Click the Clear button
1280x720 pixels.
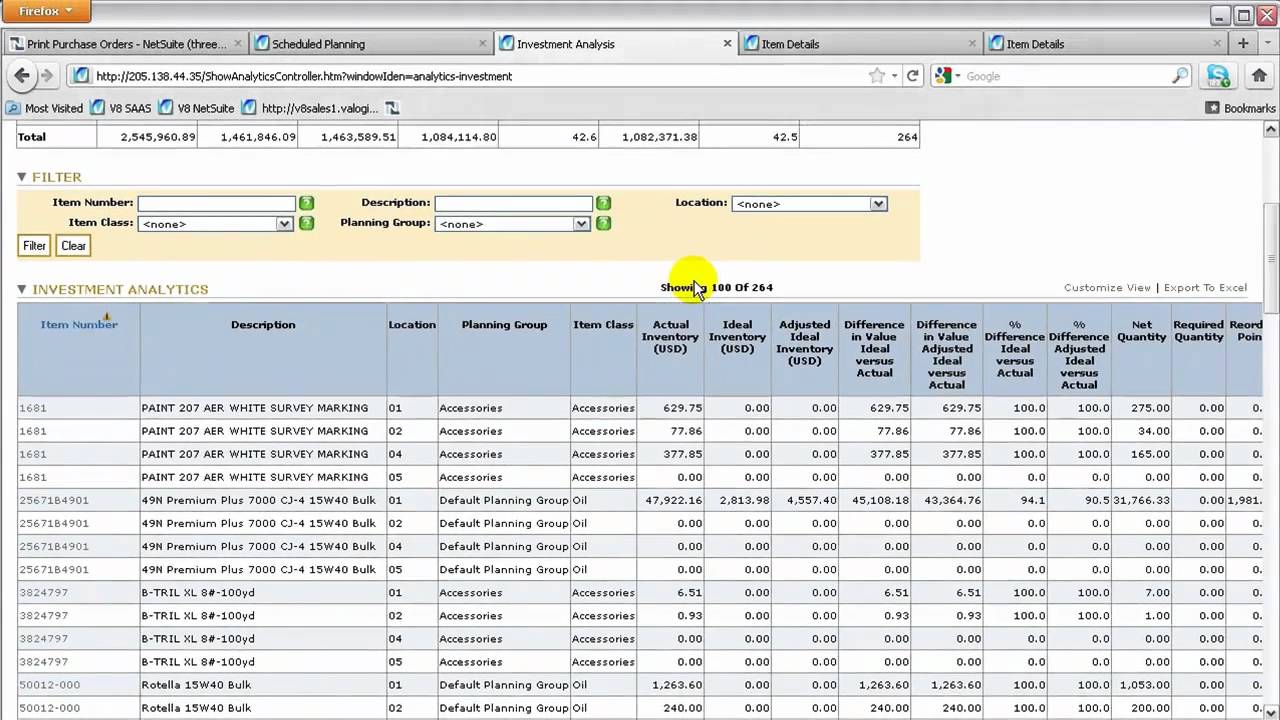click(x=73, y=246)
